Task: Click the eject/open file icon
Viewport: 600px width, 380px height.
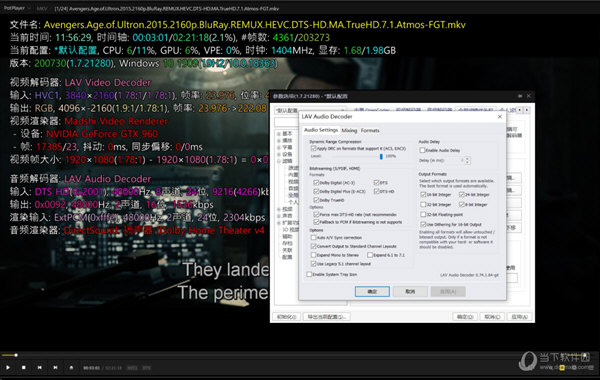Action: point(71,367)
